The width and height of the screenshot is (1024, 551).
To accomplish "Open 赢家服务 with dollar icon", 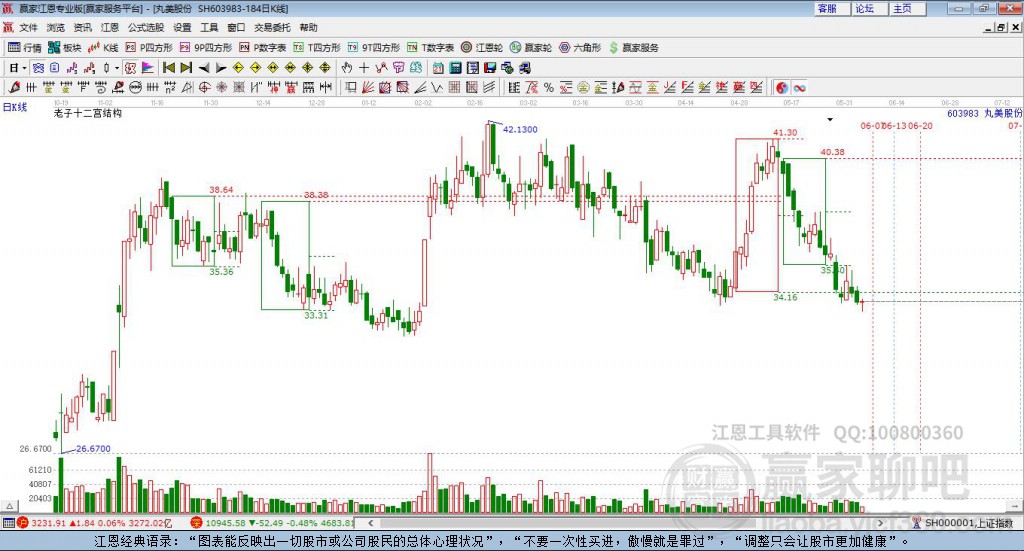I will [634, 48].
